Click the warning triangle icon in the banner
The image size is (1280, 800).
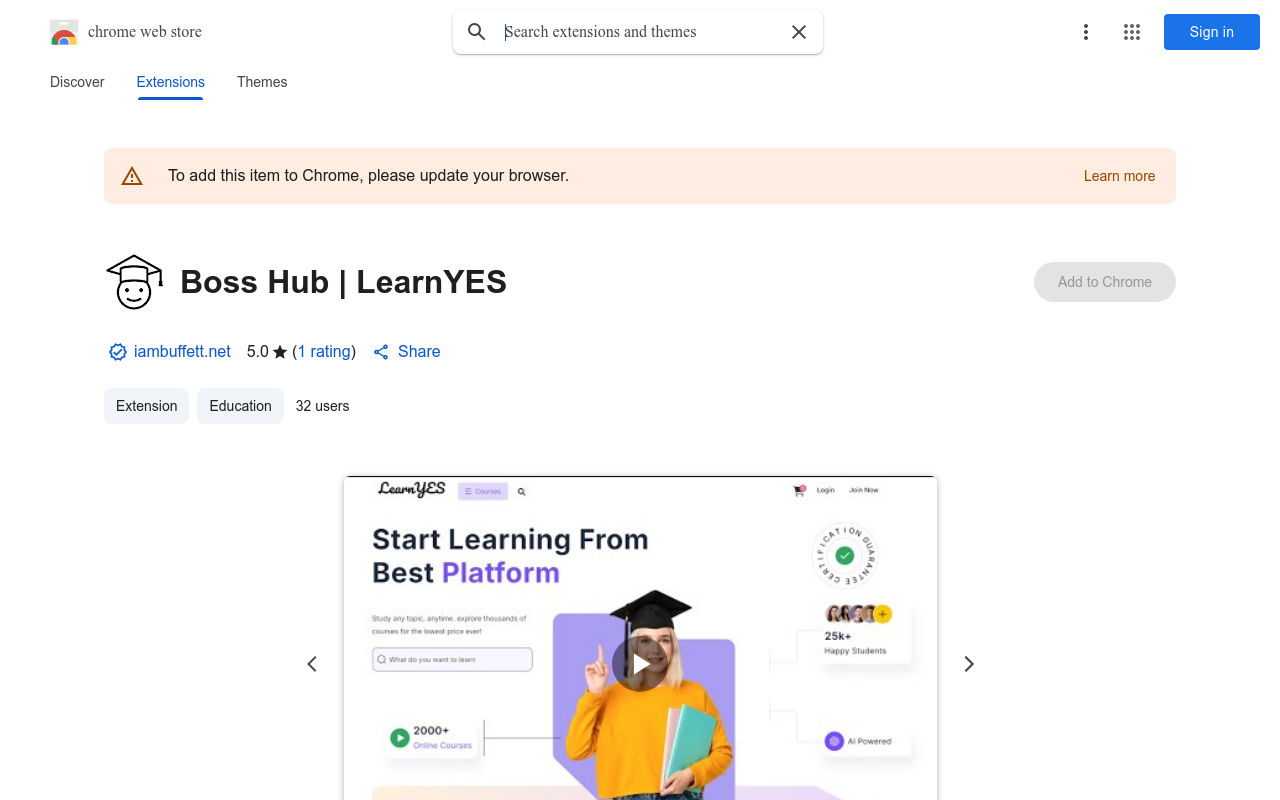click(132, 176)
